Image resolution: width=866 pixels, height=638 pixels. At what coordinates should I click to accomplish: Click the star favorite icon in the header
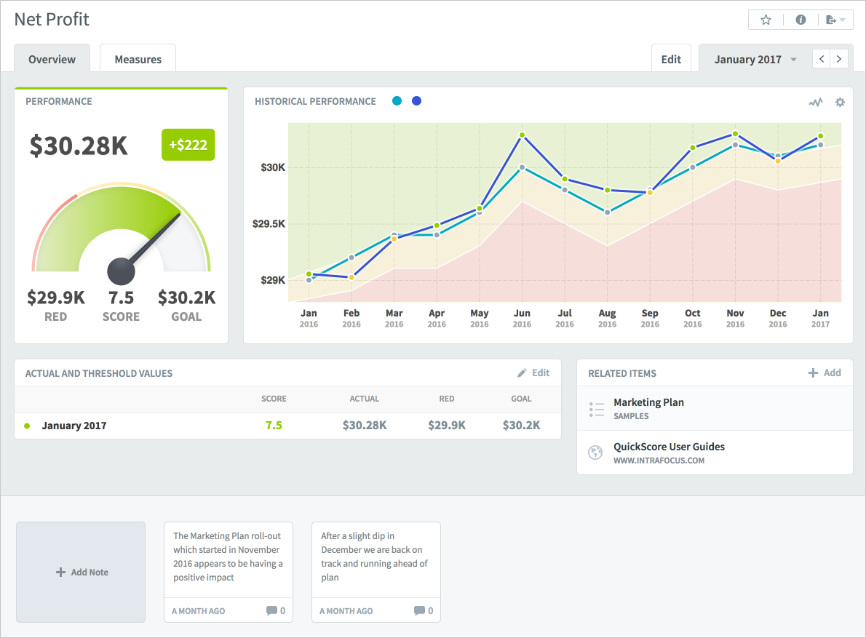click(766, 19)
